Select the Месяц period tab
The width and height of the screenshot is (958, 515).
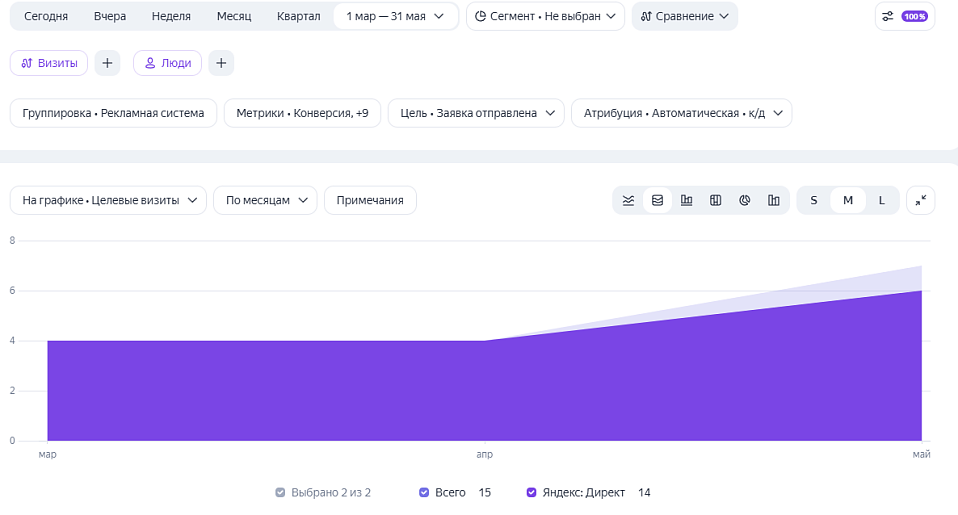pos(234,16)
